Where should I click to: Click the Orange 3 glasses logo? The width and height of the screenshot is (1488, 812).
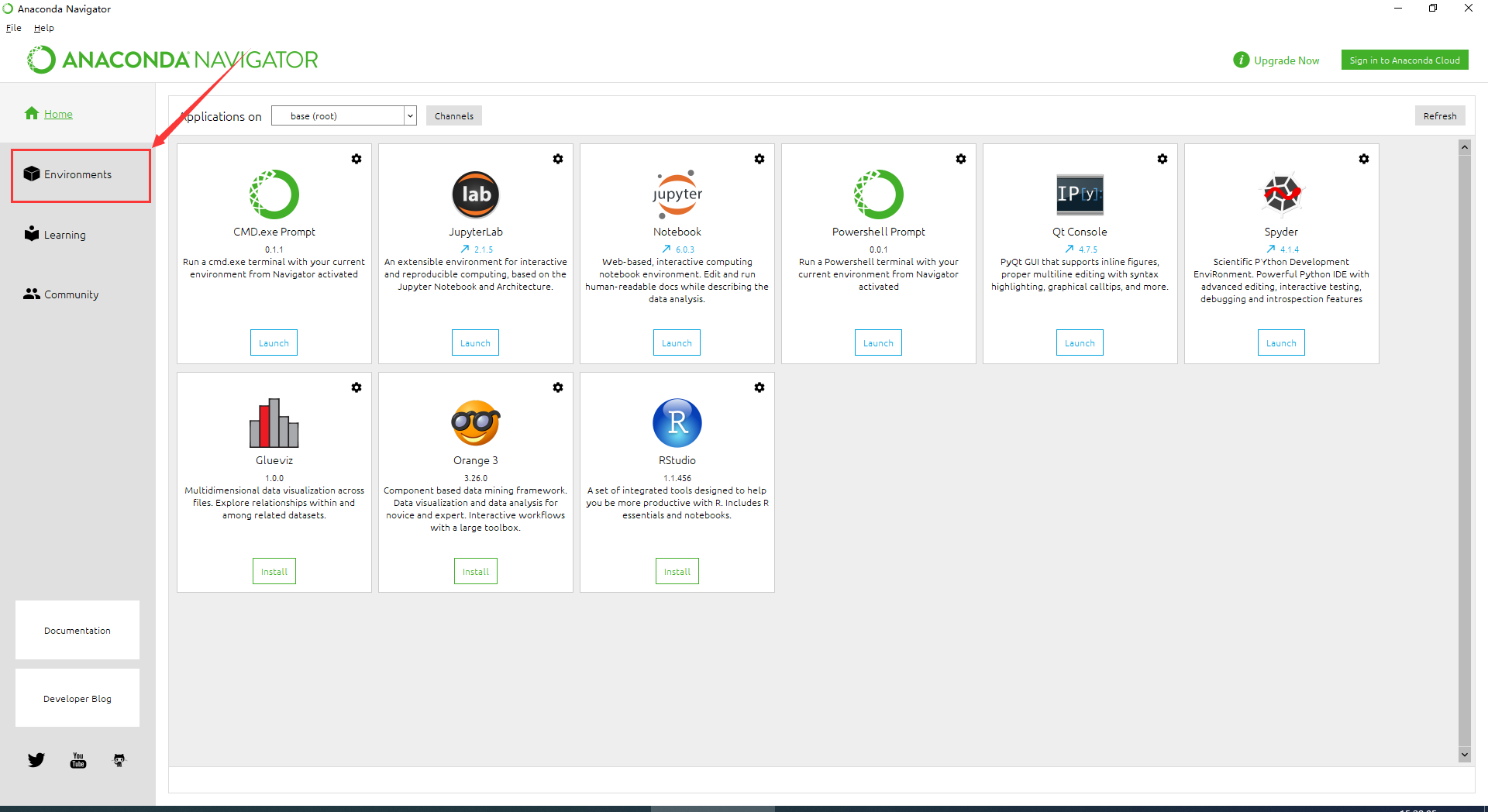[476, 423]
